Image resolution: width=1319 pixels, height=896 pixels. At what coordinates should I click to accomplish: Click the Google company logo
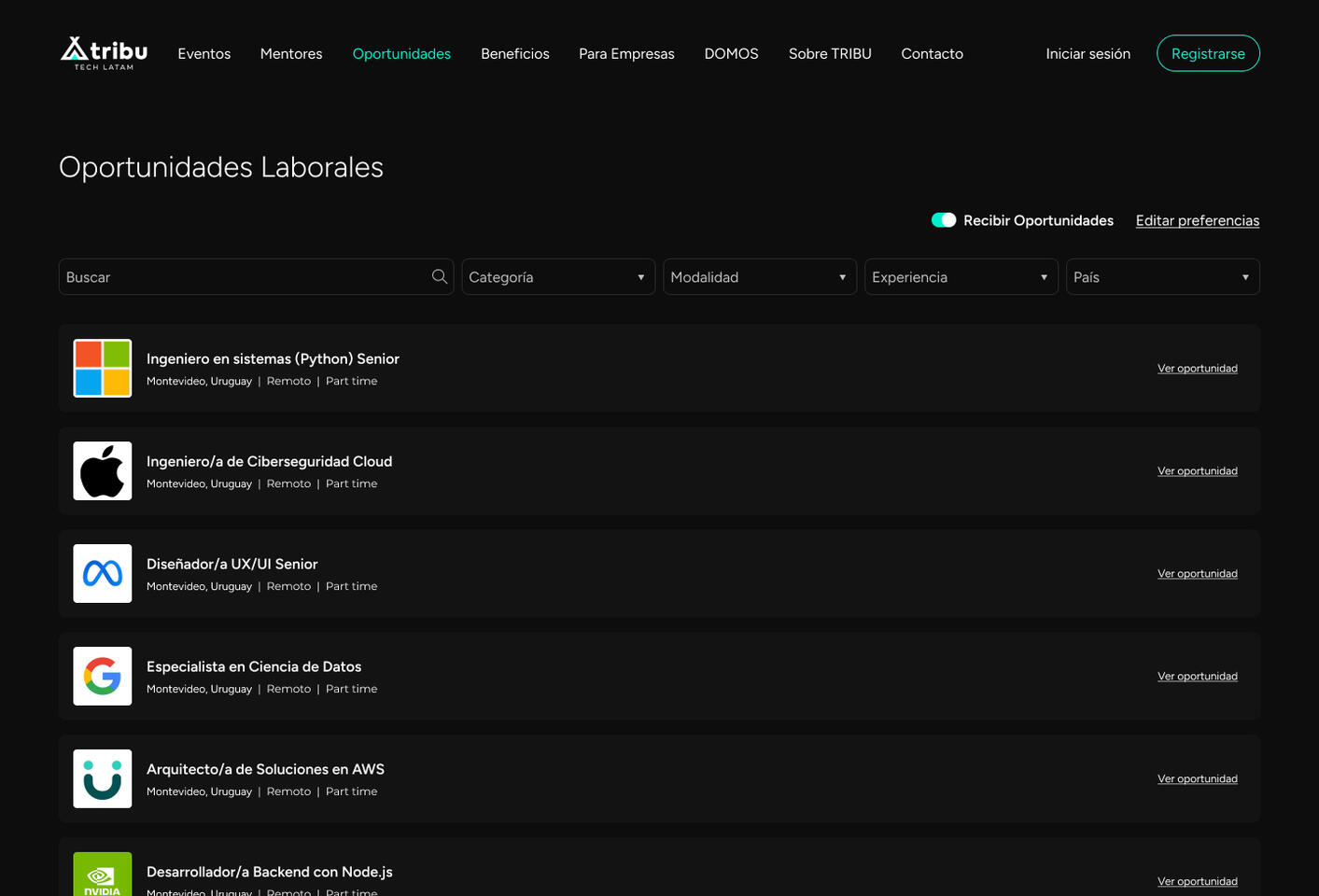pos(103,677)
